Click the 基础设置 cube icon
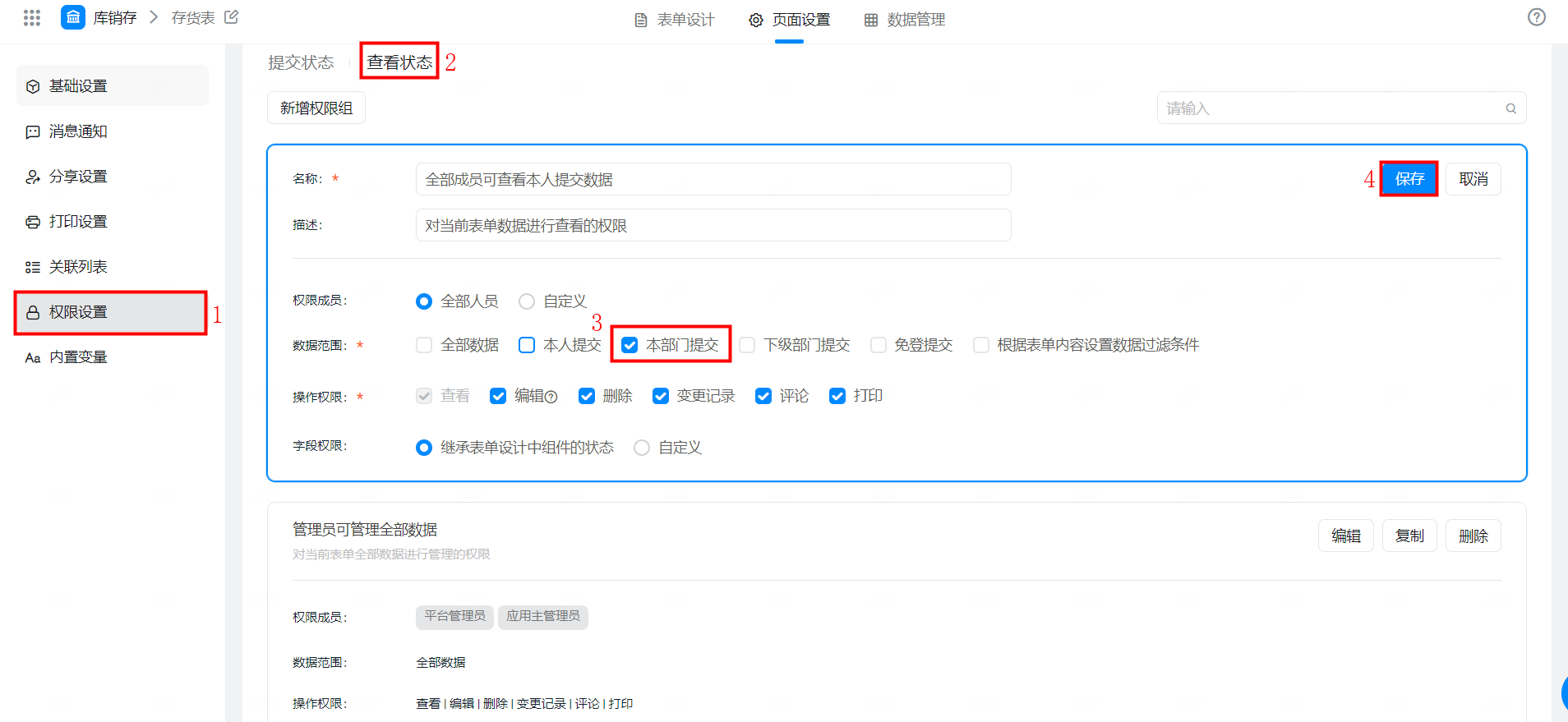The image size is (1568, 722). (x=33, y=86)
